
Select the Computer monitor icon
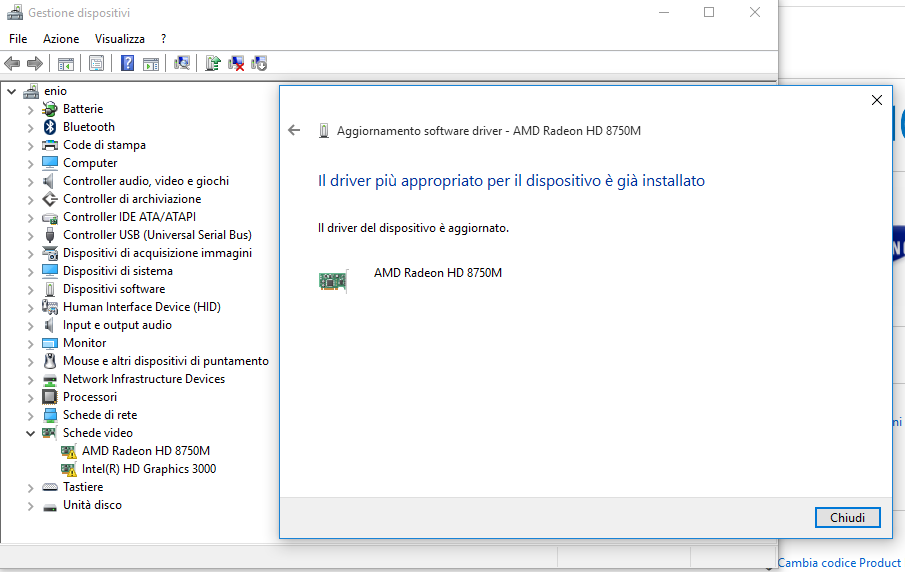pos(50,163)
